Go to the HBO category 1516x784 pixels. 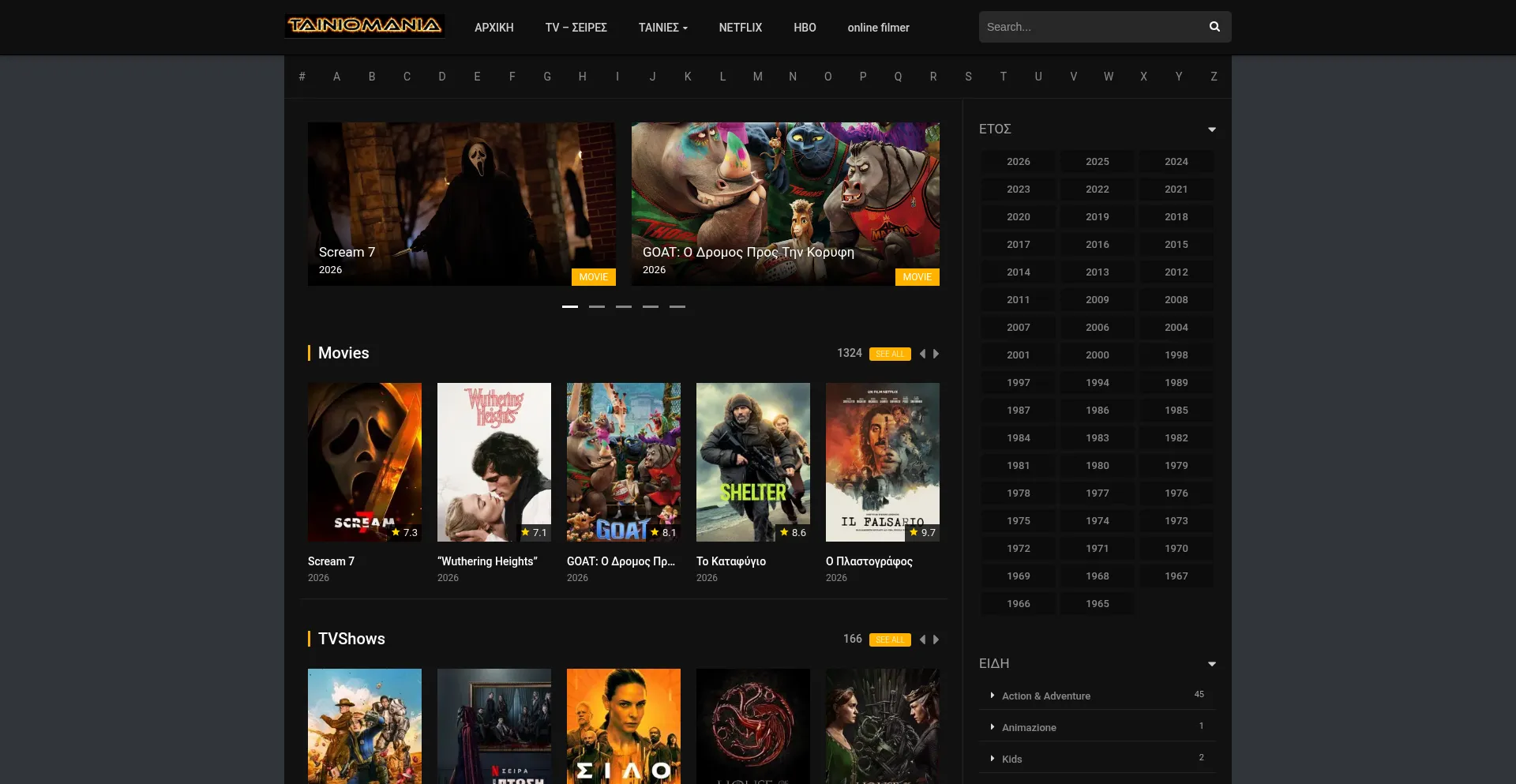coord(805,28)
